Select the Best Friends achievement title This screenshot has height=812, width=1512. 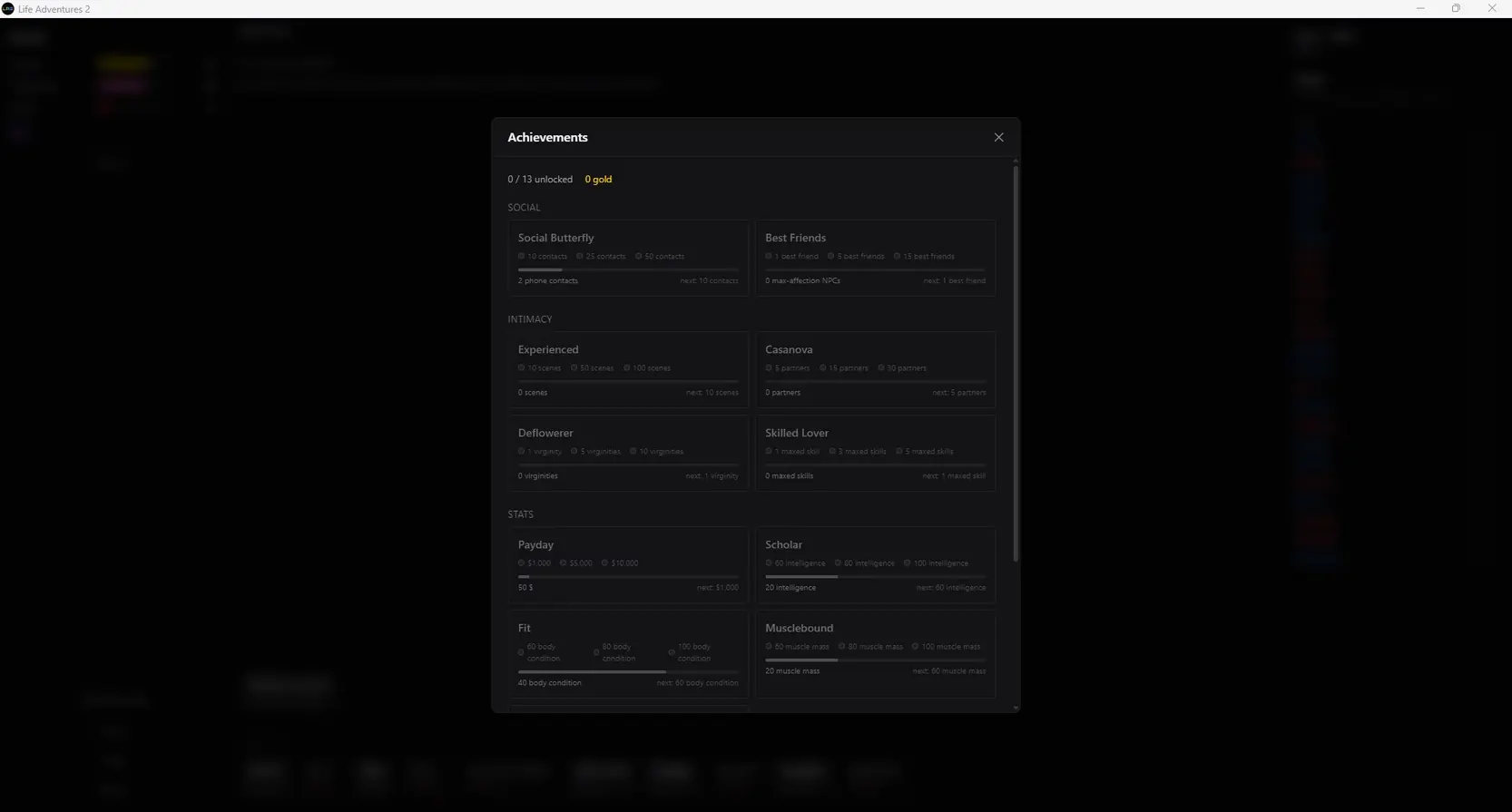[x=795, y=238]
